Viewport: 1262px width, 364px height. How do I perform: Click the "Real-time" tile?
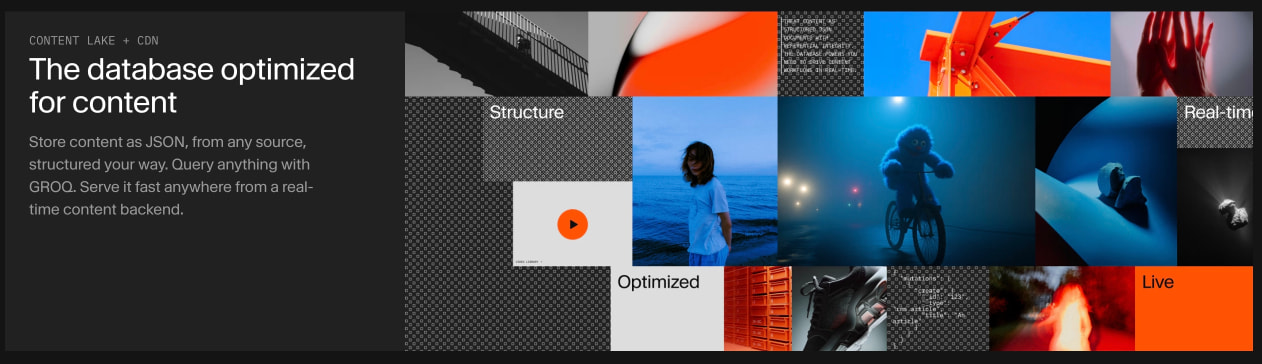tap(1215, 122)
